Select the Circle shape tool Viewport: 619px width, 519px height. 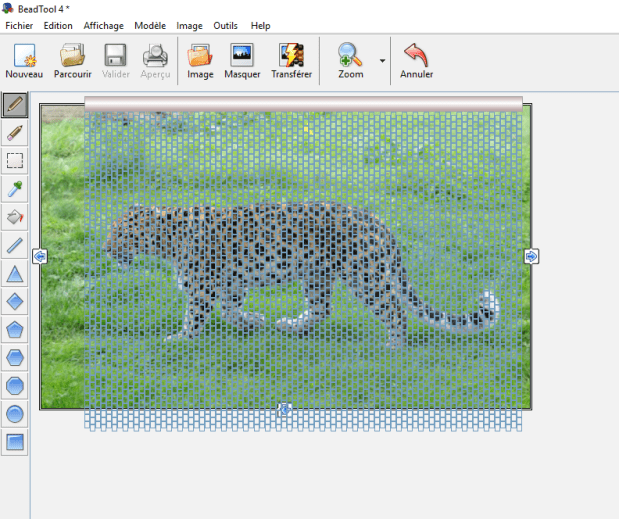pyautogui.click(x=15, y=413)
